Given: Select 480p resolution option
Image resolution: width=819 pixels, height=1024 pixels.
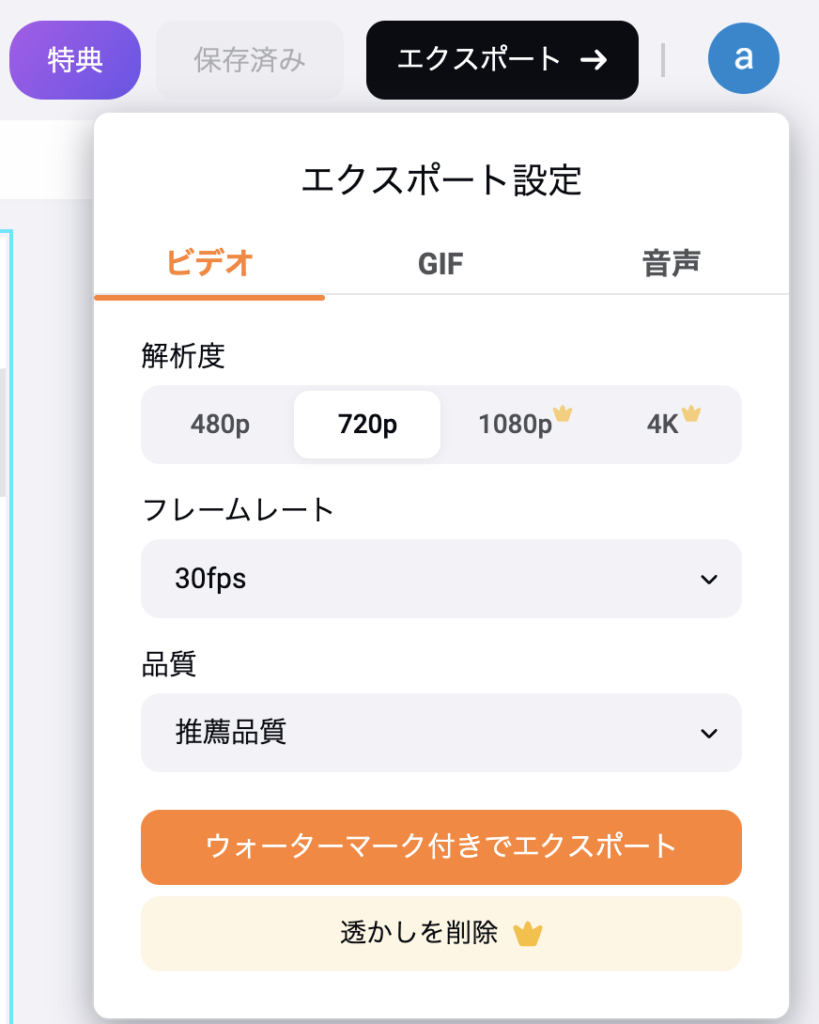Looking at the screenshot, I should coord(220,424).
